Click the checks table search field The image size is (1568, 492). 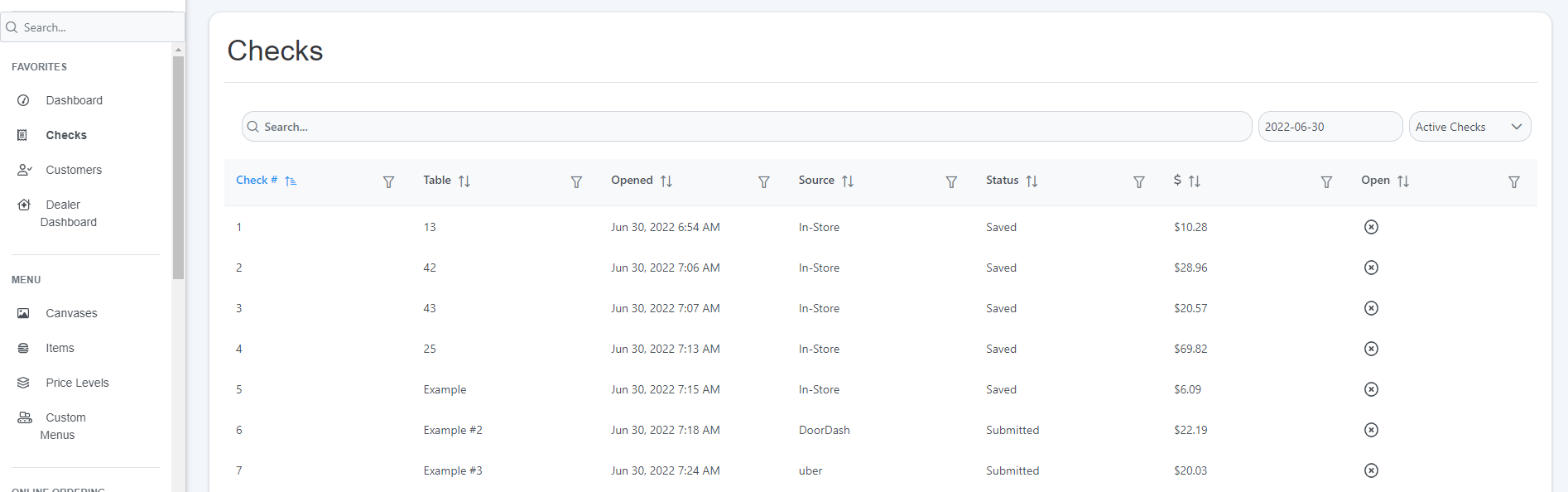coord(745,127)
